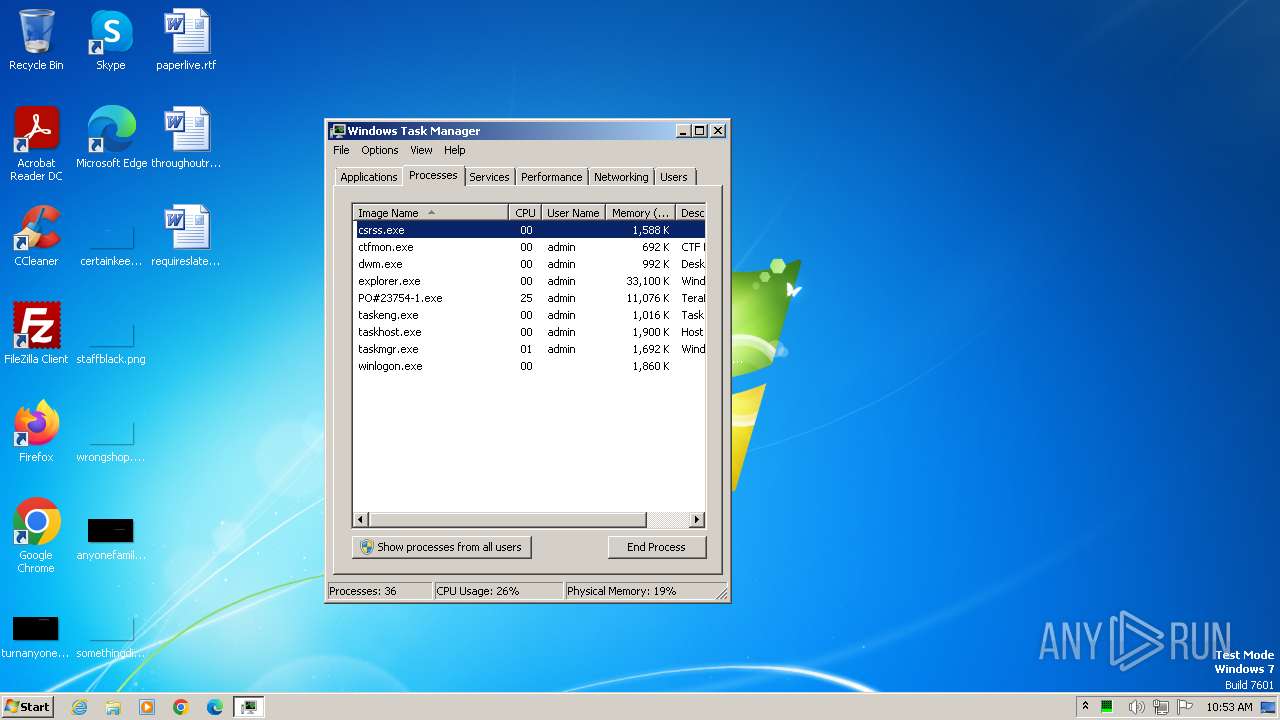The width and height of the screenshot is (1280, 720).
Task: Click the process list's right scroll arrow
Action: [697, 520]
